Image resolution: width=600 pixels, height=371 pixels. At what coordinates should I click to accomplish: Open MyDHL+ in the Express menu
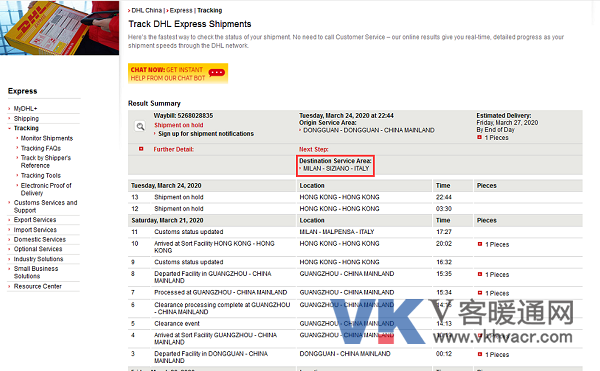(26, 109)
